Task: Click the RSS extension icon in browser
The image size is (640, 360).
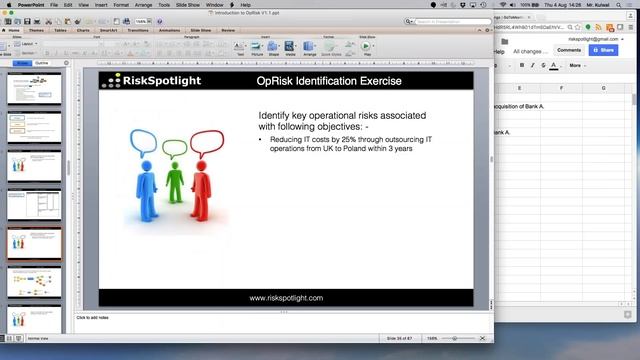Action: pyautogui.click(x=598, y=27)
